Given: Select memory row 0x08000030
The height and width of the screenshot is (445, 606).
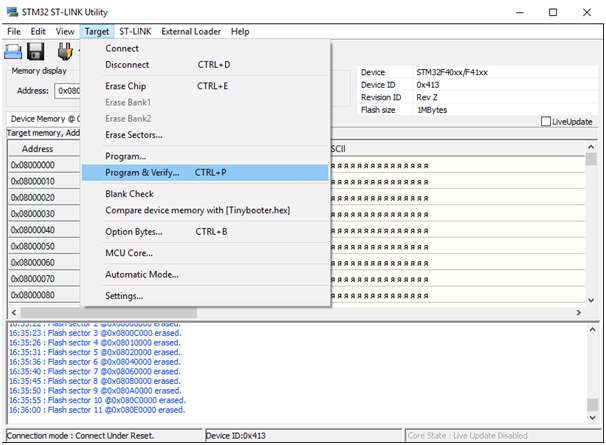Looking at the screenshot, I should point(44,214).
